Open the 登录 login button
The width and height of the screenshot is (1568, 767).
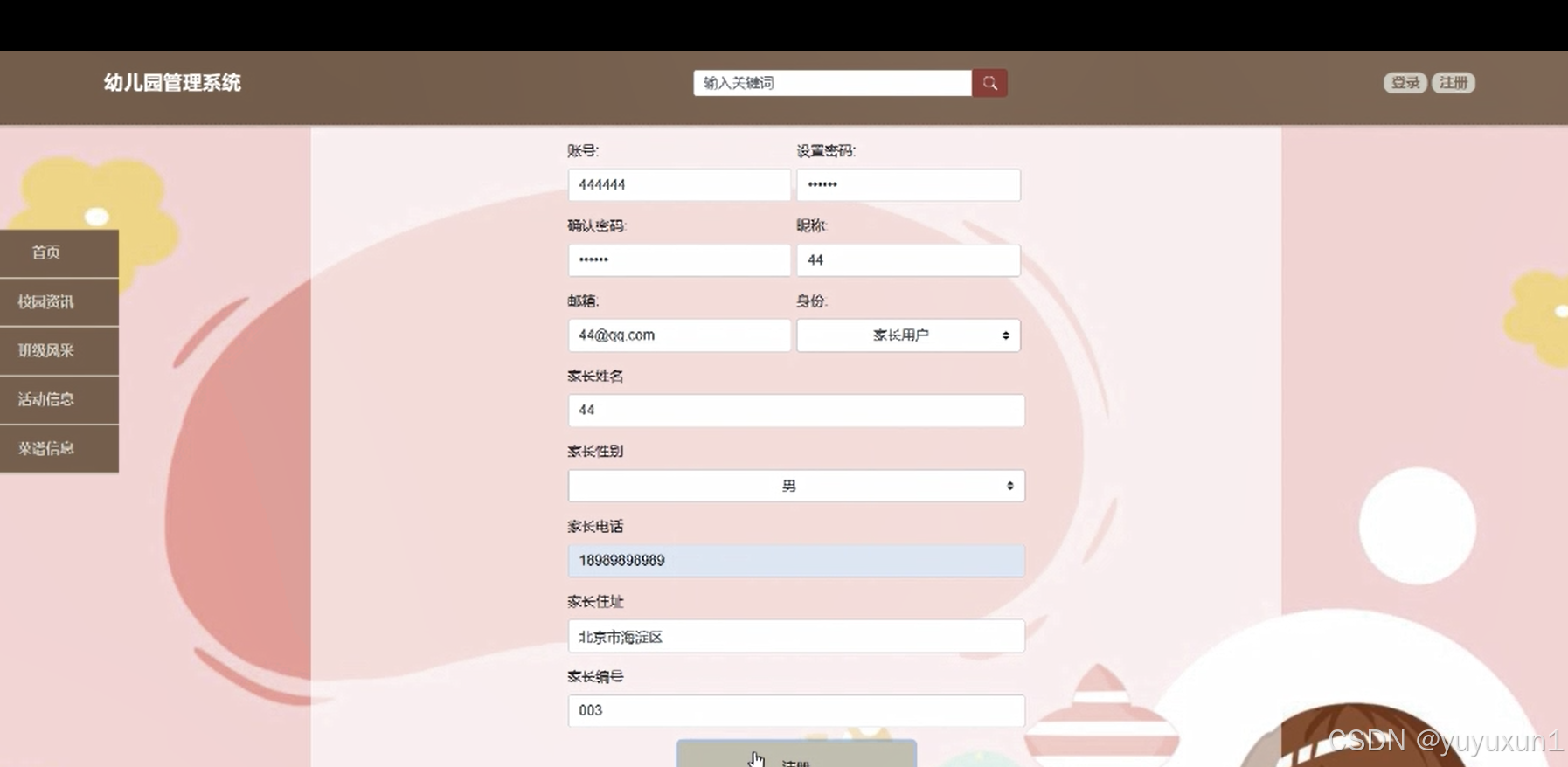point(1405,83)
